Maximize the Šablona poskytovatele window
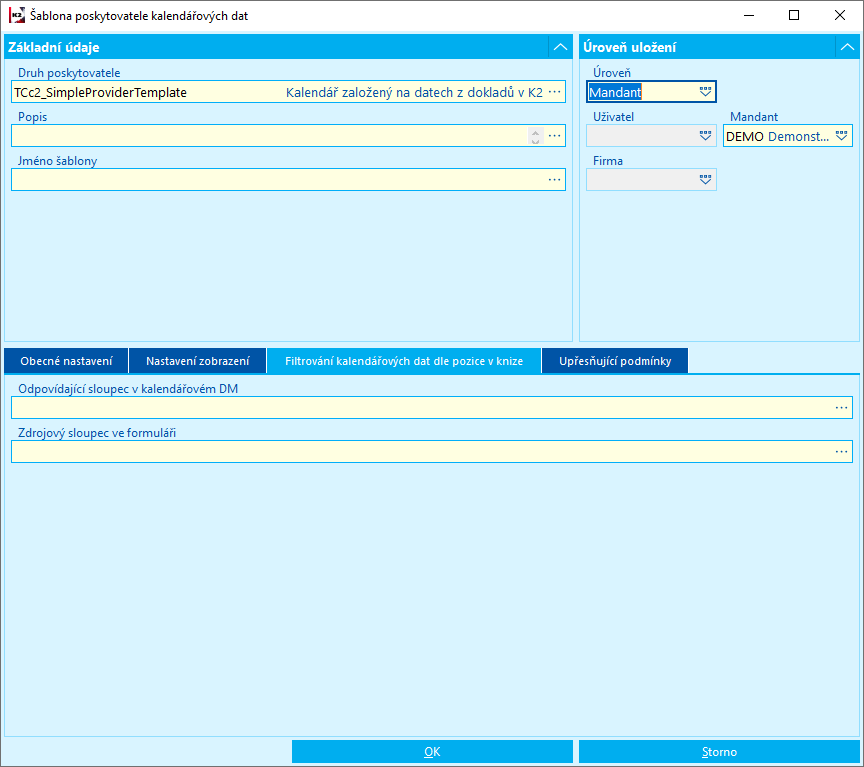Viewport: 864px width, 767px height. [x=793, y=15]
